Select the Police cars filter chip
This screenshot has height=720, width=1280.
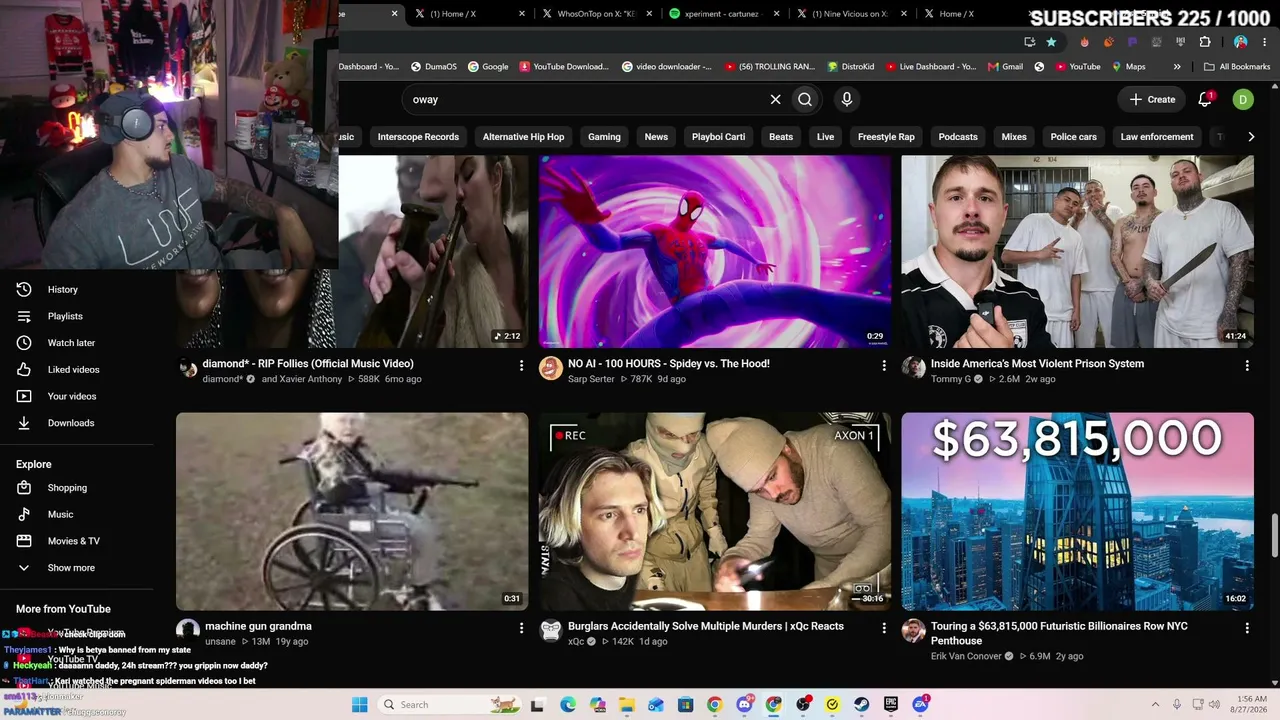click(1073, 137)
